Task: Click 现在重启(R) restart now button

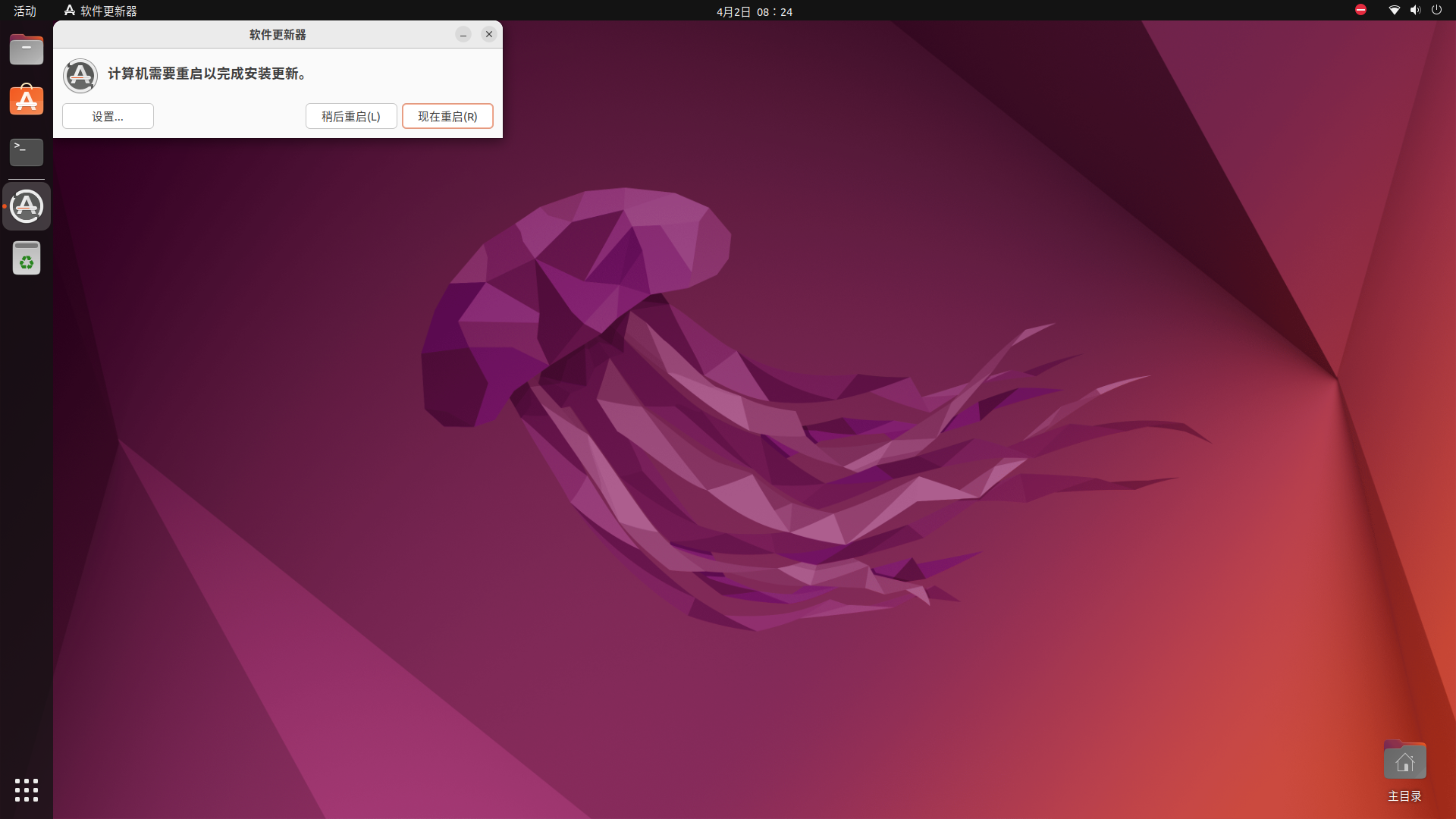Action: [447, 116]
